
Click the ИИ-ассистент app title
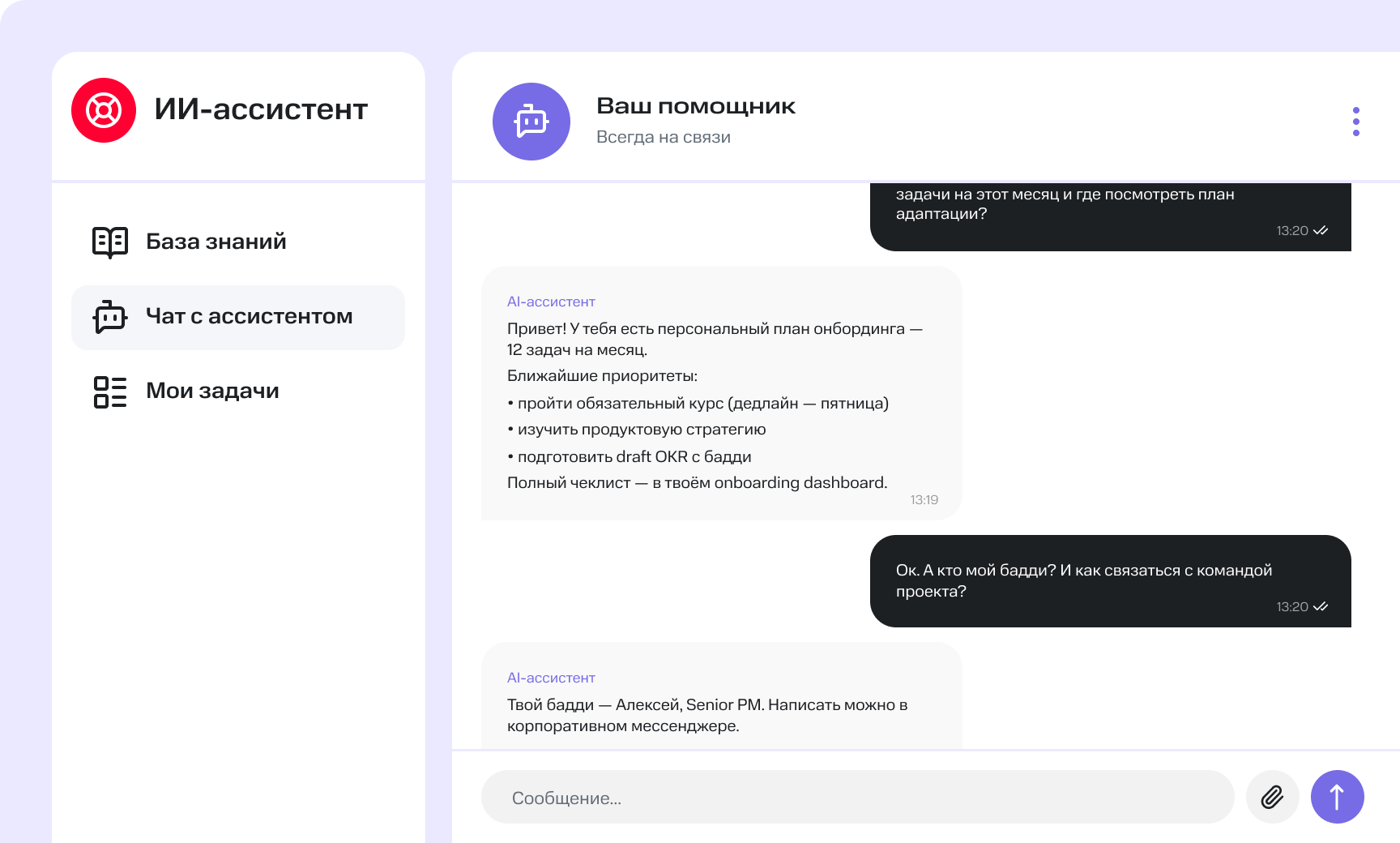pyautogui.click(x=261, y=110)
